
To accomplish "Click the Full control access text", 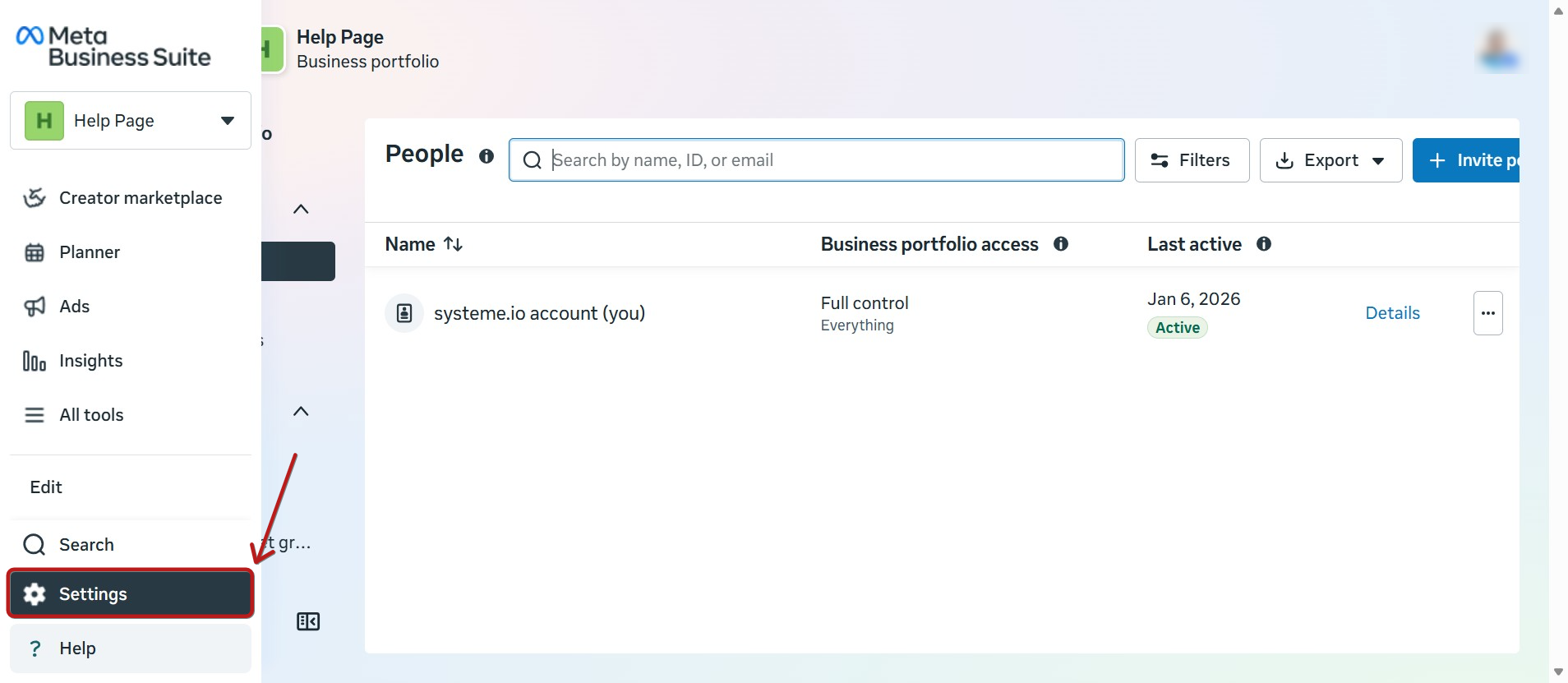I will (865, 303).
